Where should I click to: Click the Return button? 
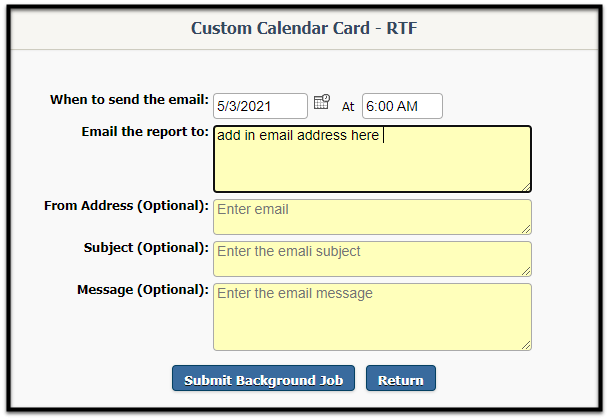(401, 378)
